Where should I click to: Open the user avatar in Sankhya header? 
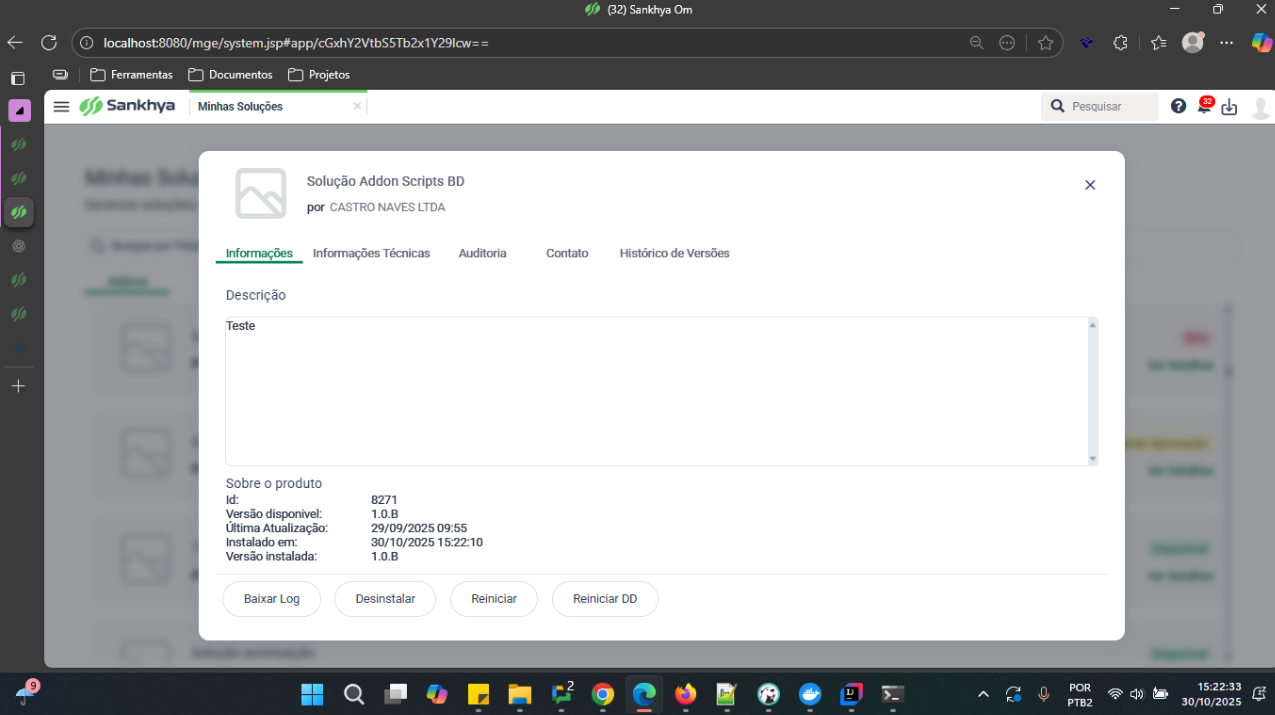(1260, 107)
